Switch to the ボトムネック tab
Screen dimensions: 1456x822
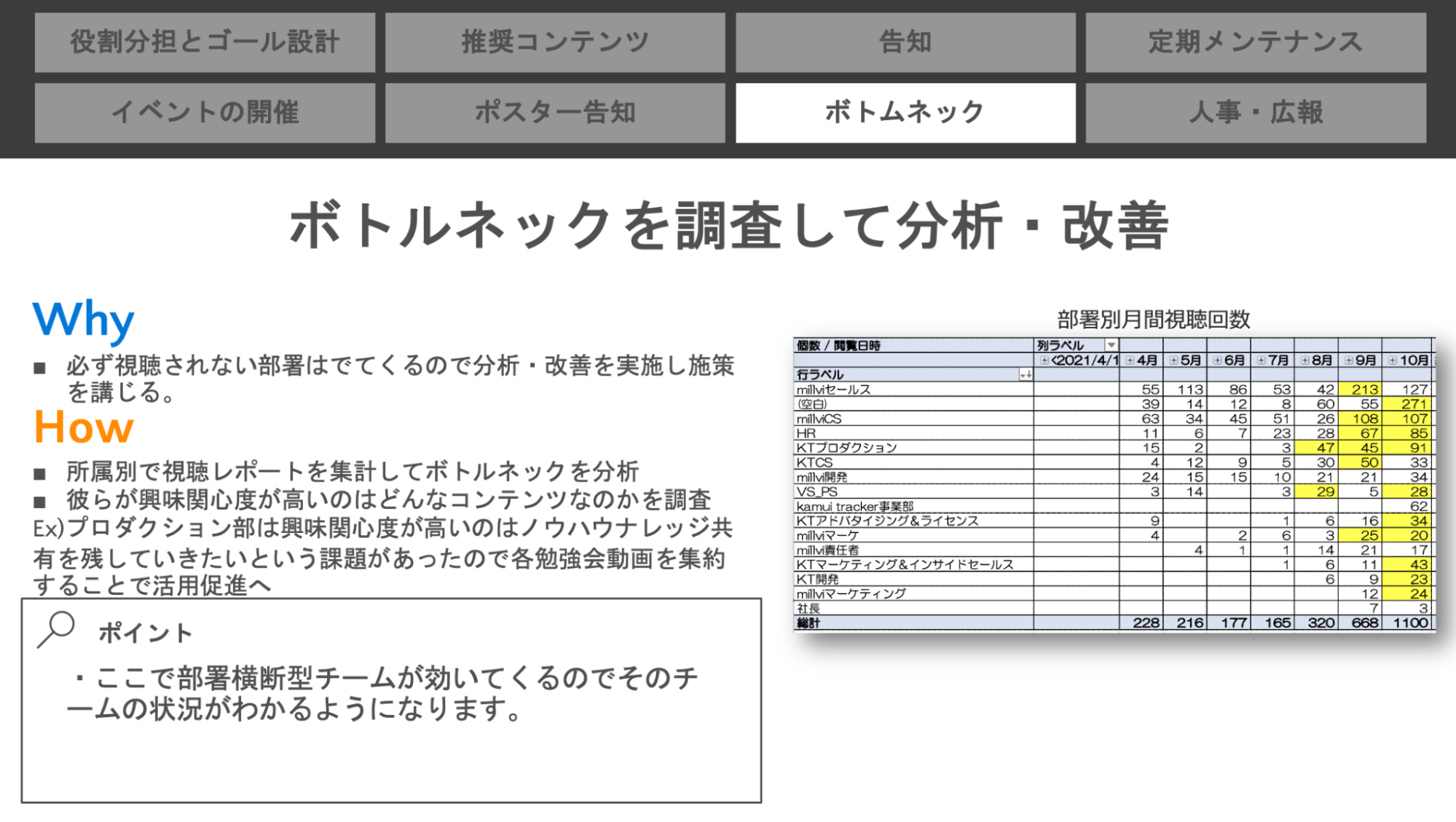coord(905,111)
